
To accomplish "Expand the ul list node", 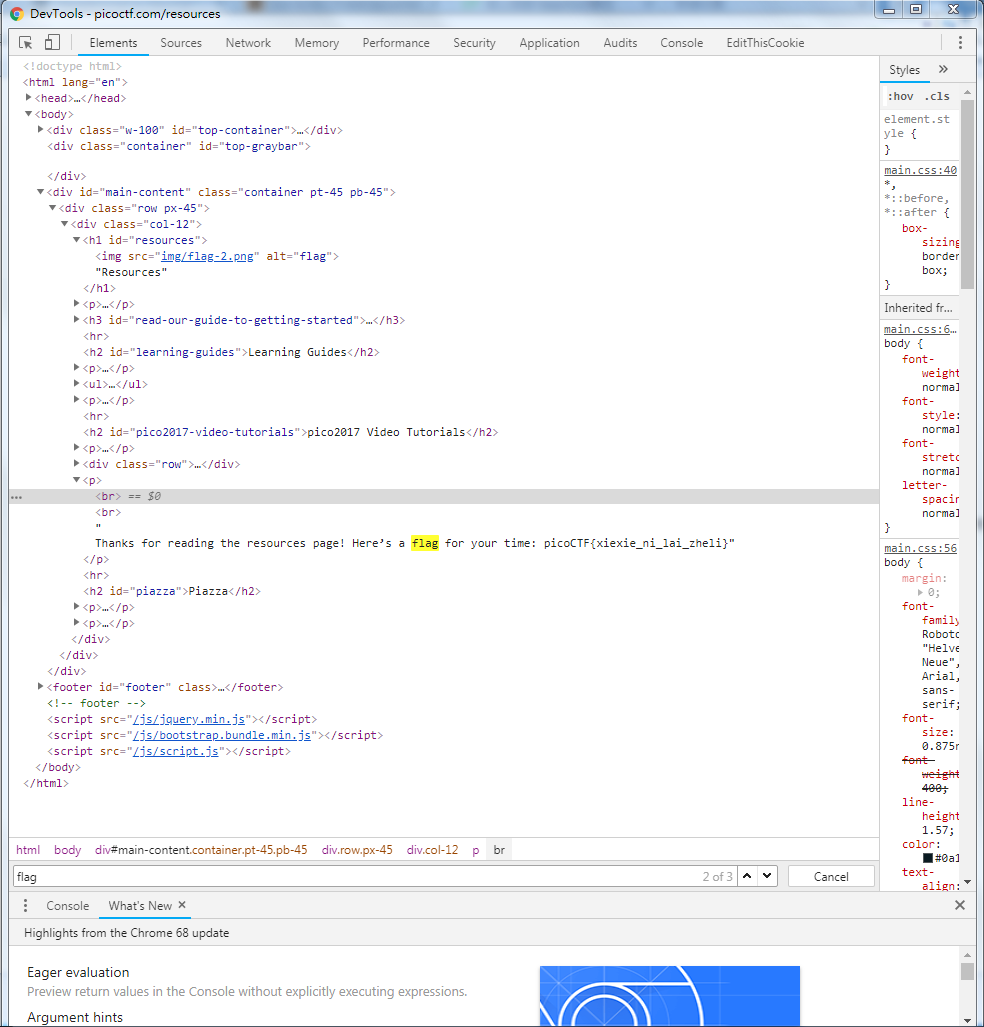I will coord(77,384).
